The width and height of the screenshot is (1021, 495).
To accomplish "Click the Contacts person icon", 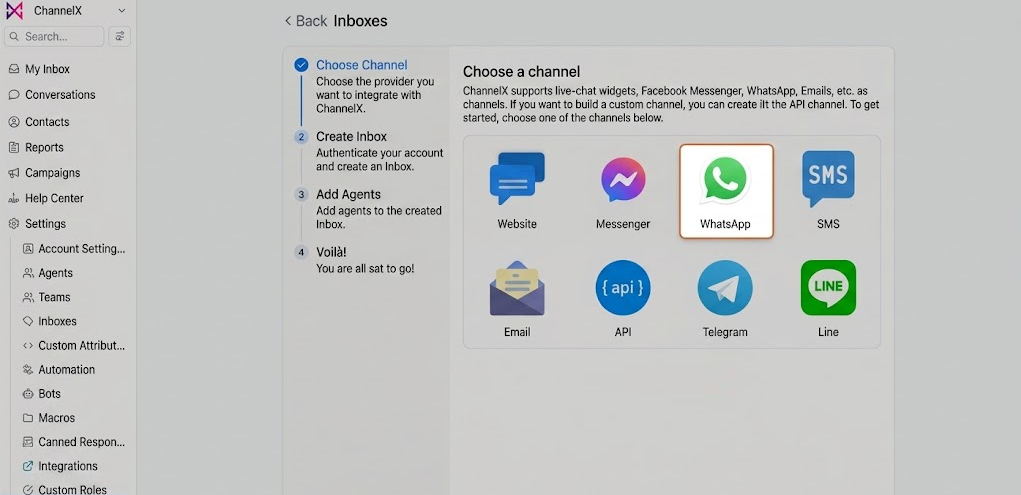I will 14,122.
